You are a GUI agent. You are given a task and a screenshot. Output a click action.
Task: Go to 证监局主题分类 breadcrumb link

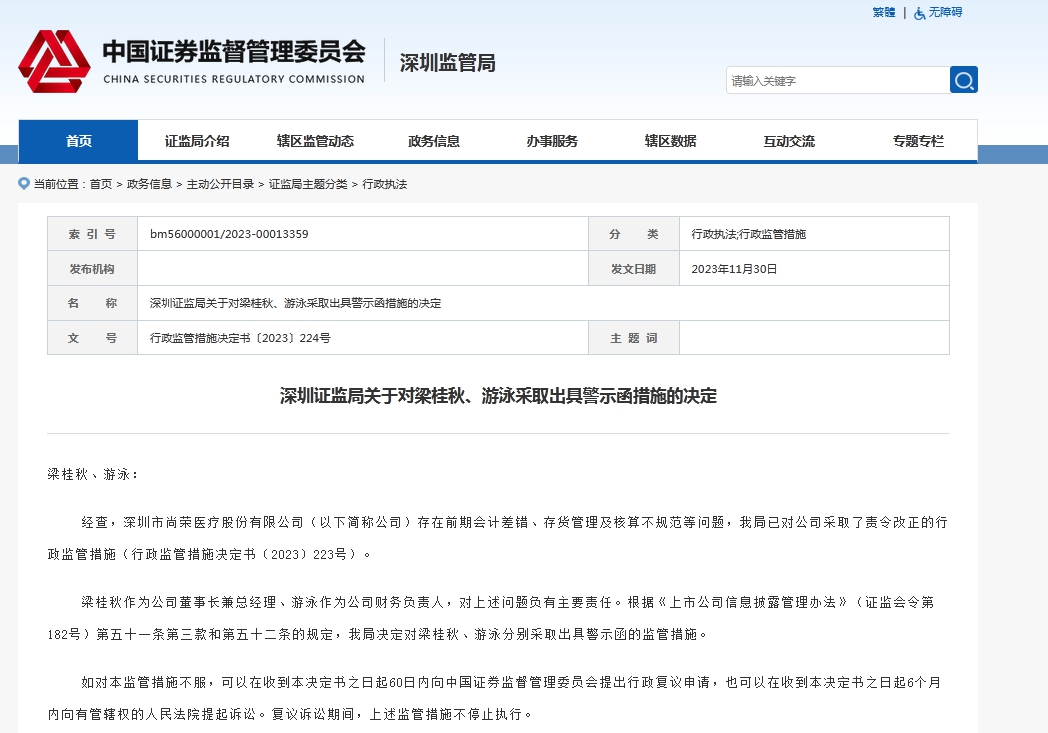(x=308, y=185)
